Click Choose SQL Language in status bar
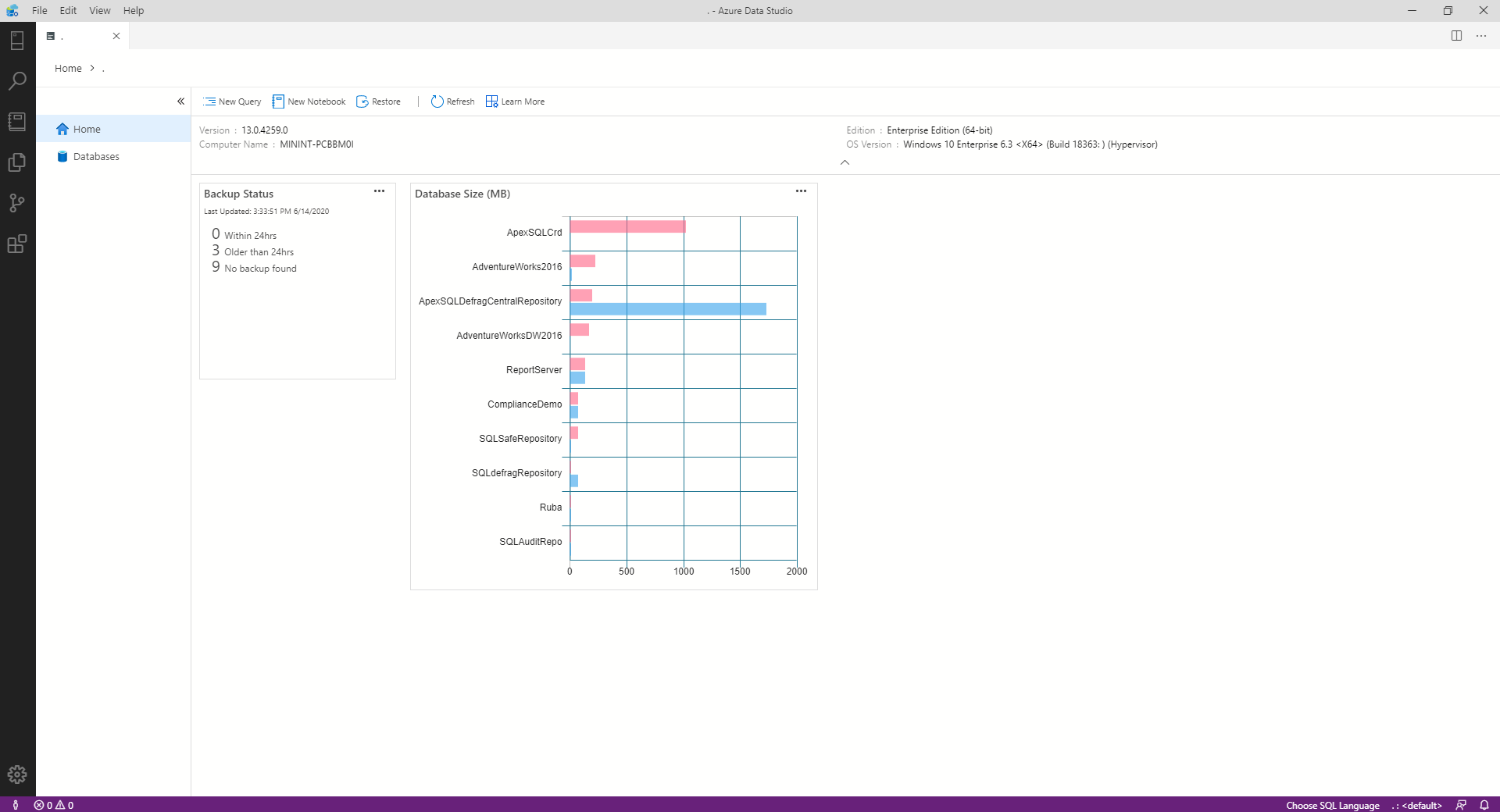1500x812 pixels. tap(1333, 805)
